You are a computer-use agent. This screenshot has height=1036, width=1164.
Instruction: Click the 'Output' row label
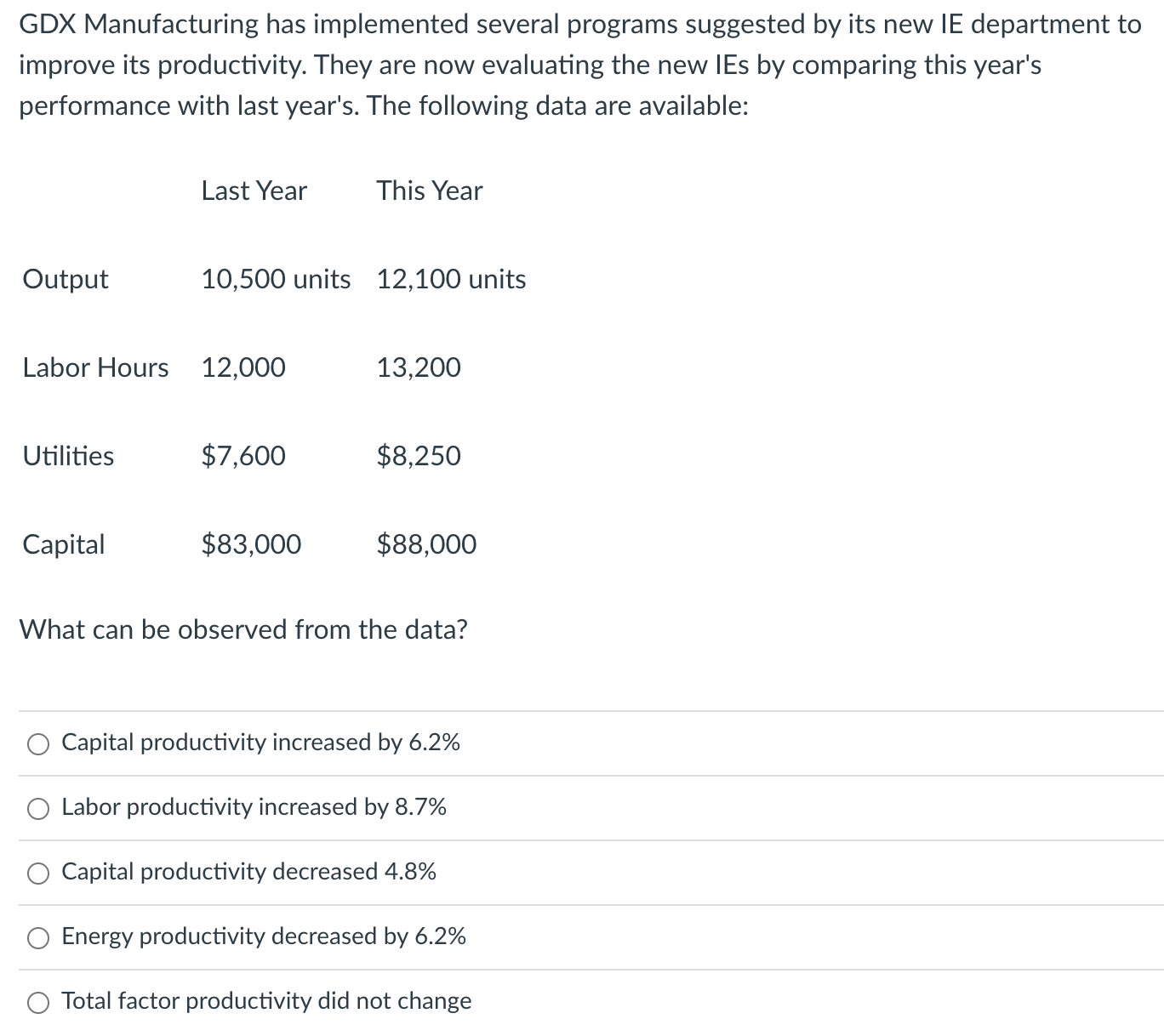65,280
